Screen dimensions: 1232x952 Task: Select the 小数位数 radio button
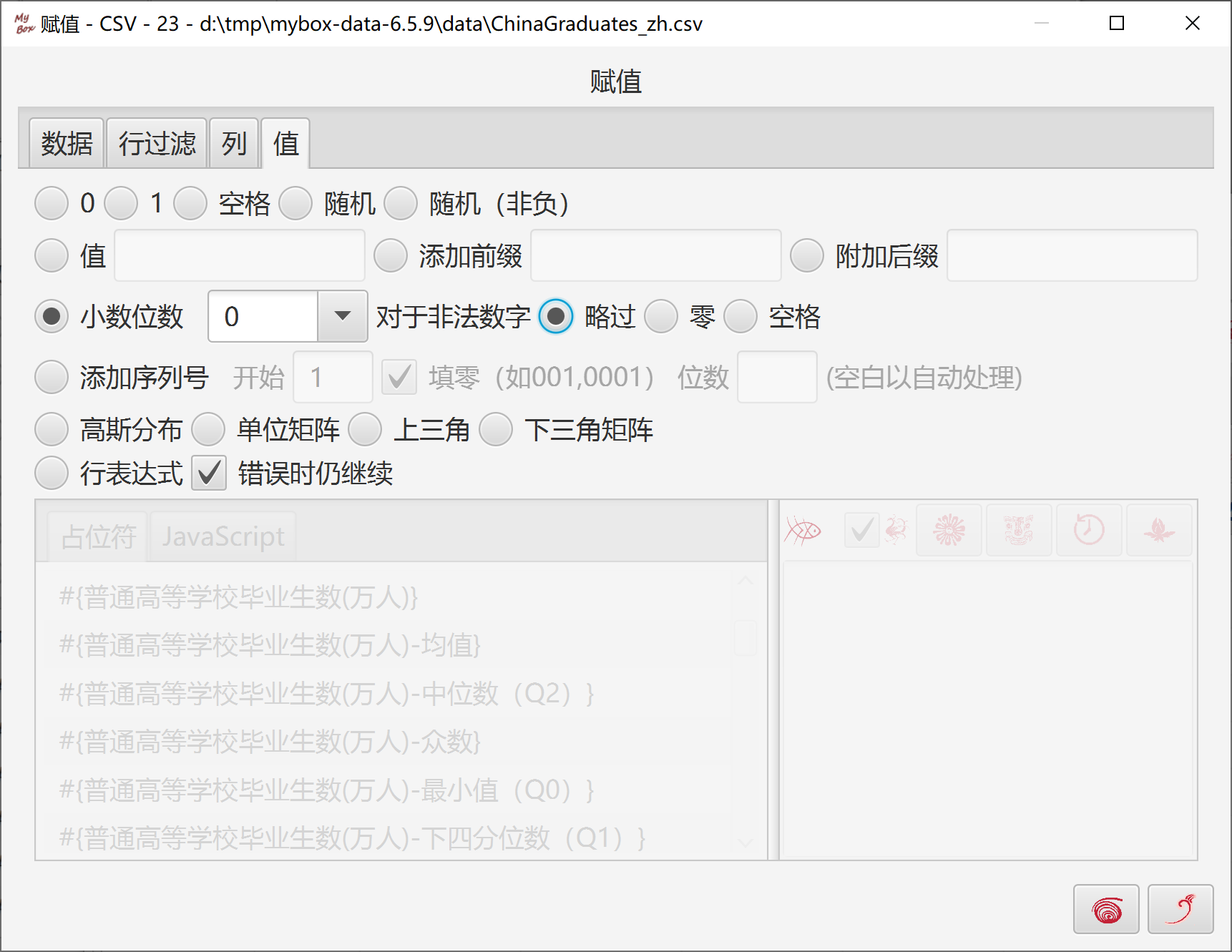coord(52,316)
